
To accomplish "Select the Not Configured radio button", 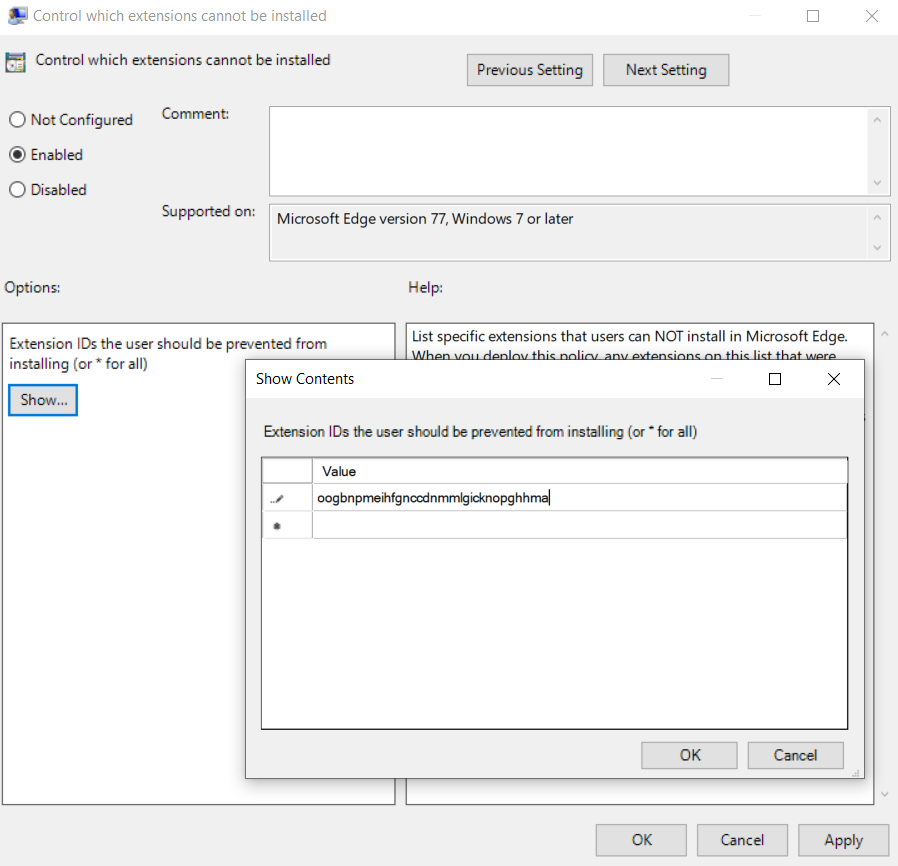I will coord(17,119).
